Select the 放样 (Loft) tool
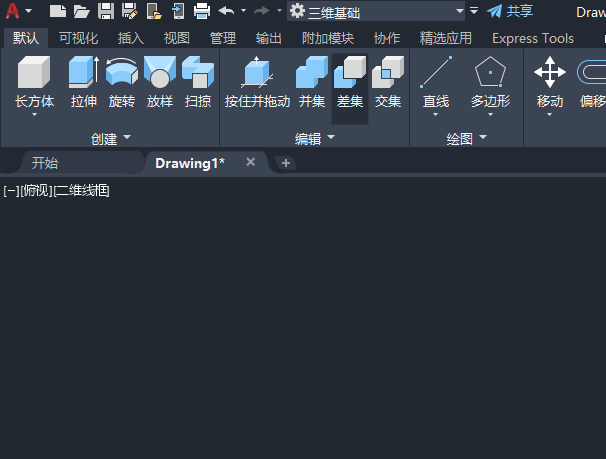This screenshot has width=606, height=459. click(160, 82)
